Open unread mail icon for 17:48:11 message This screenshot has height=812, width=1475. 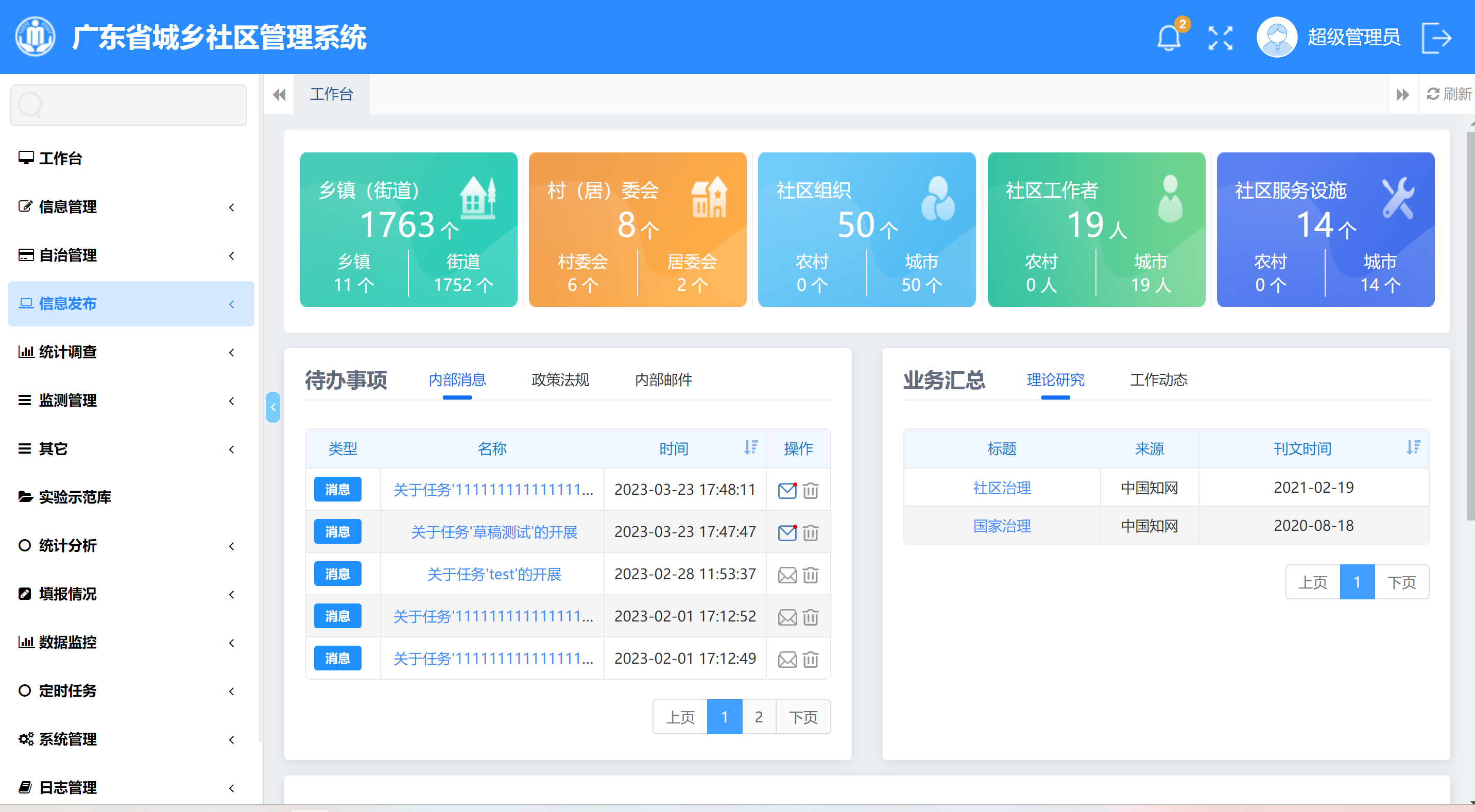787,490
